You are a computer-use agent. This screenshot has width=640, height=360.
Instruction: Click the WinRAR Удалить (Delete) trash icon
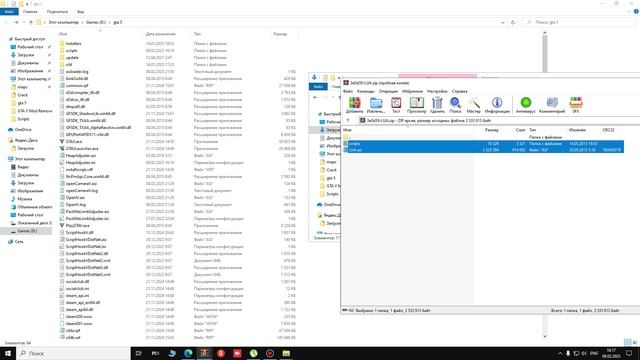coord(437,105)
